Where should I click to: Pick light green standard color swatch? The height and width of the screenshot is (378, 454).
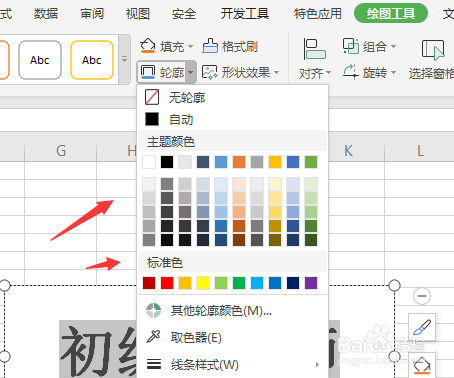(x=221, y=283)
